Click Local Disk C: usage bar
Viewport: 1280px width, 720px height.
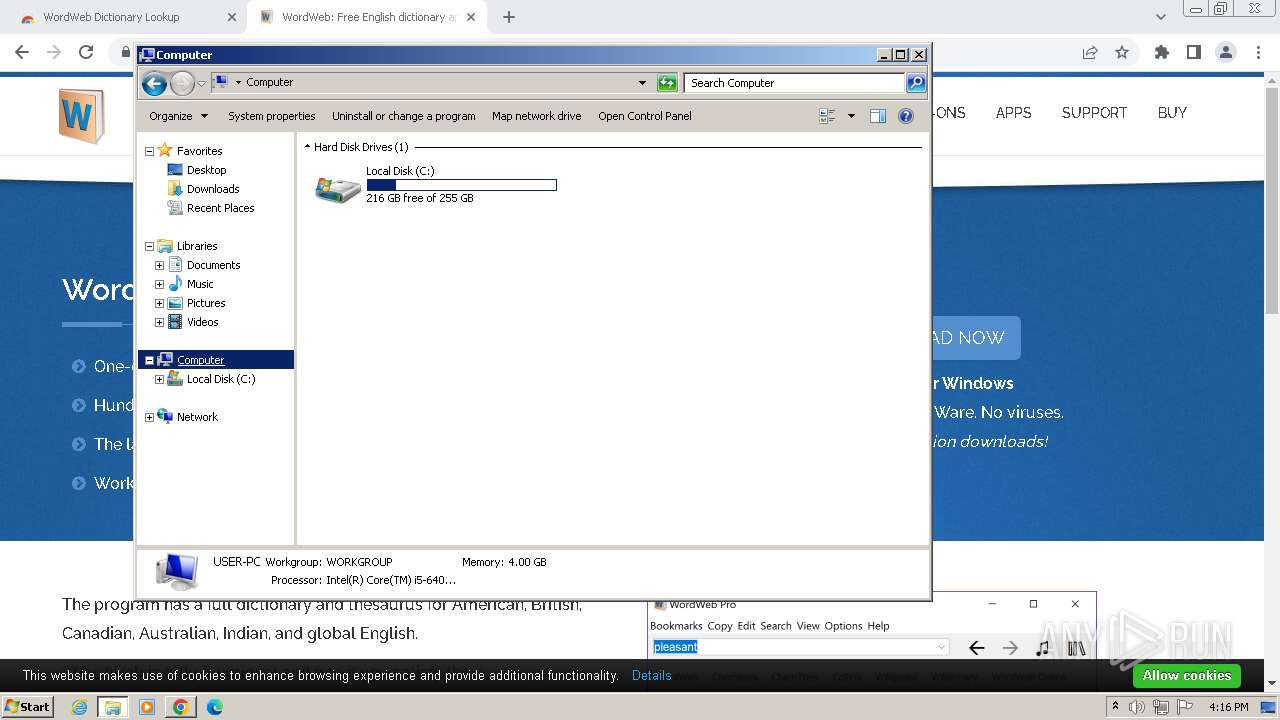tap(461, 185)
